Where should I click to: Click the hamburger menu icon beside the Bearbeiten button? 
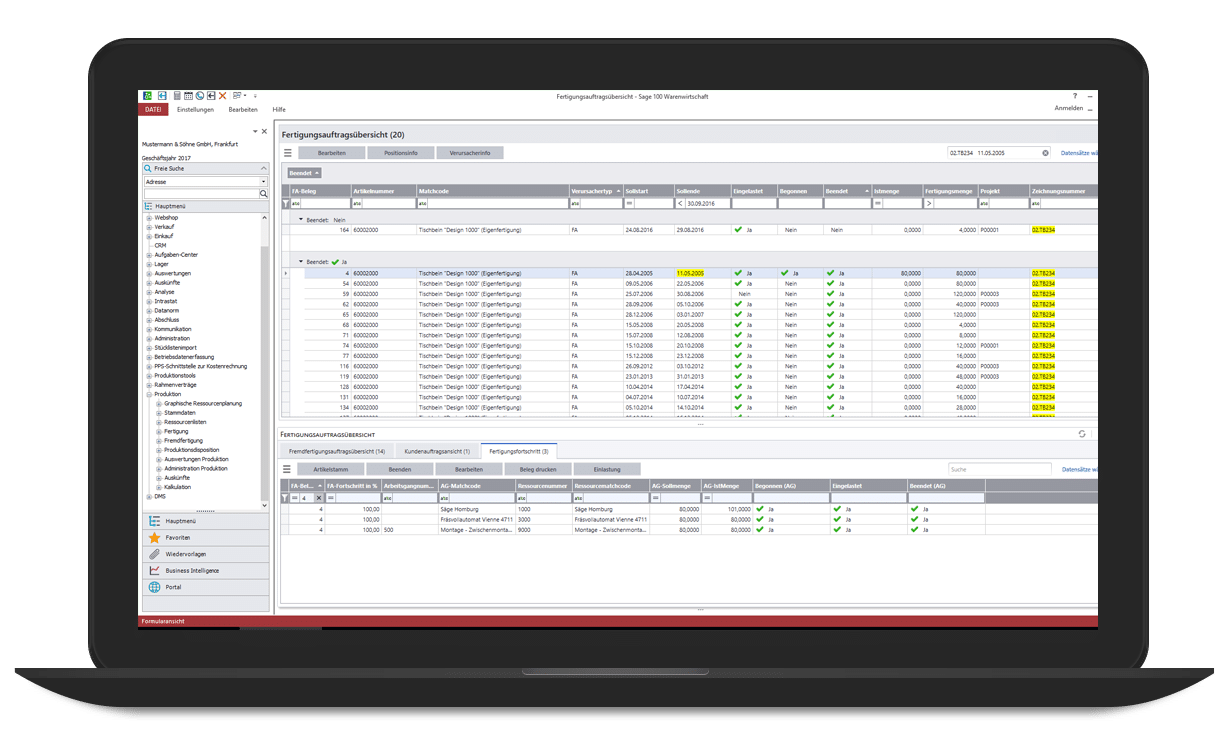(287, 152)
